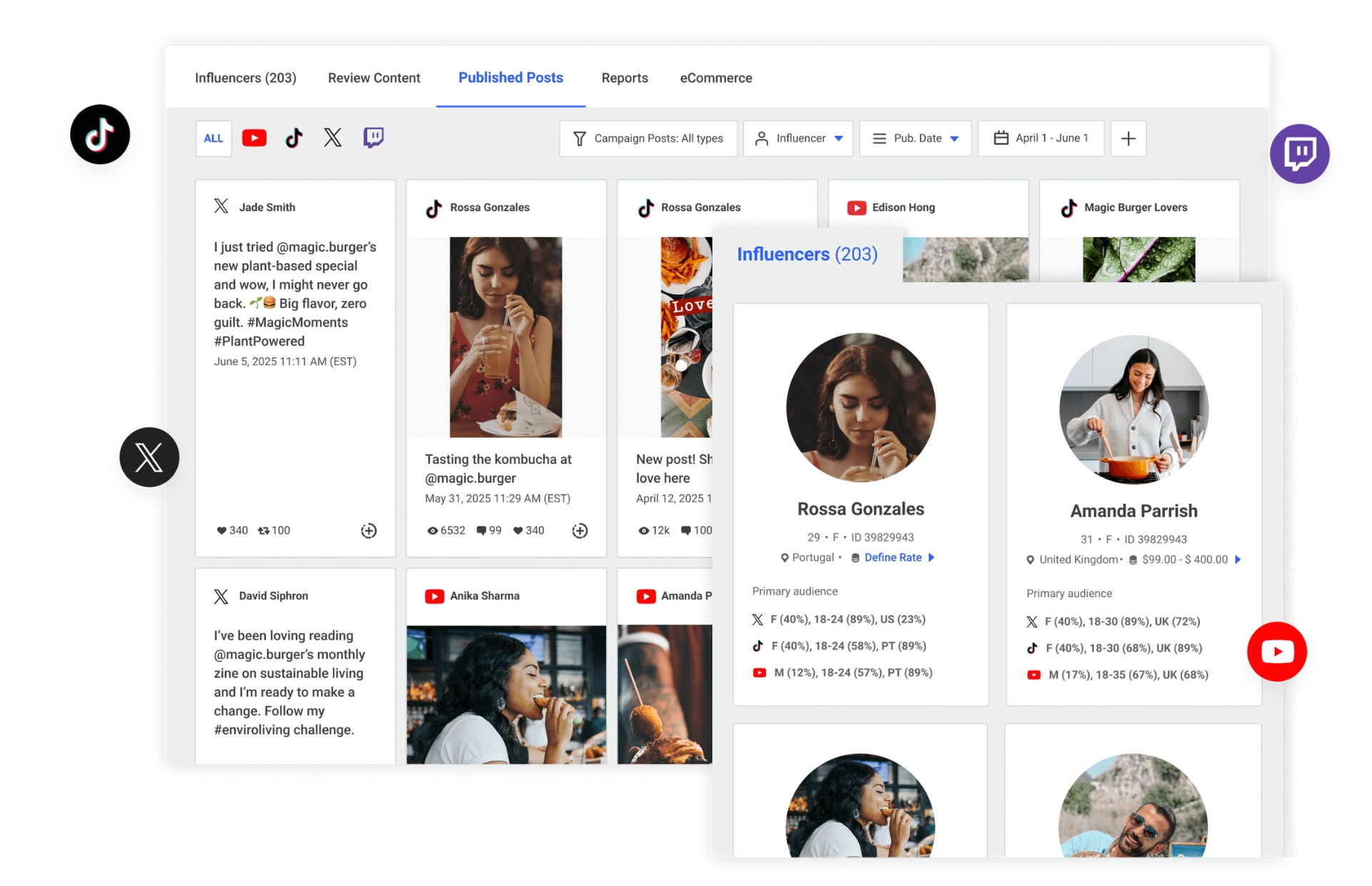Open Amanda Parrish's rate range $99.00 - $400.00
This screenshot has height=886, width=1372.
point(1183,559)
